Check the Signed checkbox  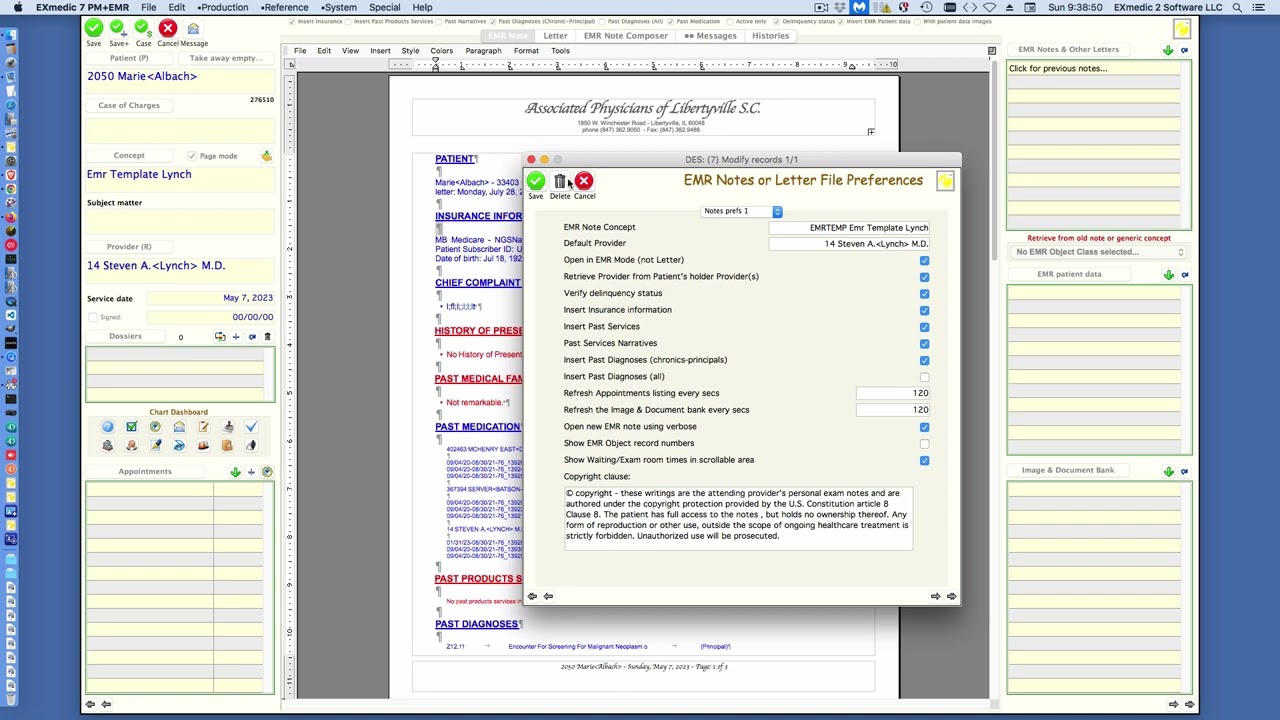[x=93, y=317]
